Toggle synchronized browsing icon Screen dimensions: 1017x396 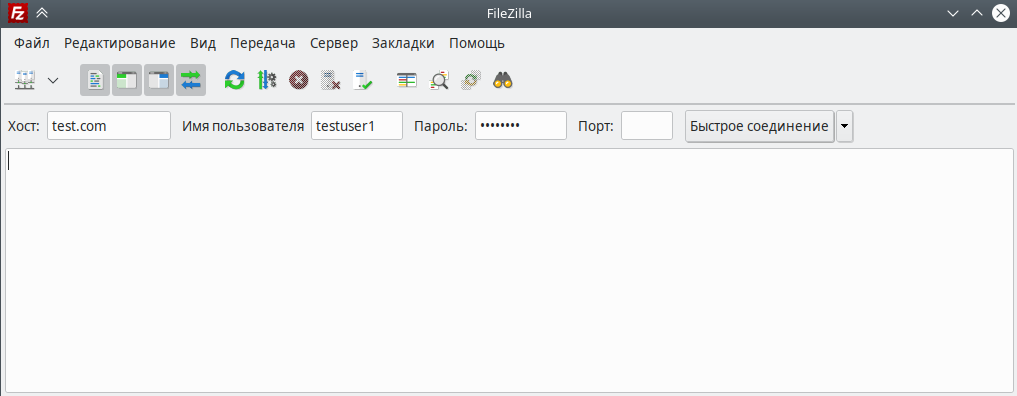(x=471, y=80)
